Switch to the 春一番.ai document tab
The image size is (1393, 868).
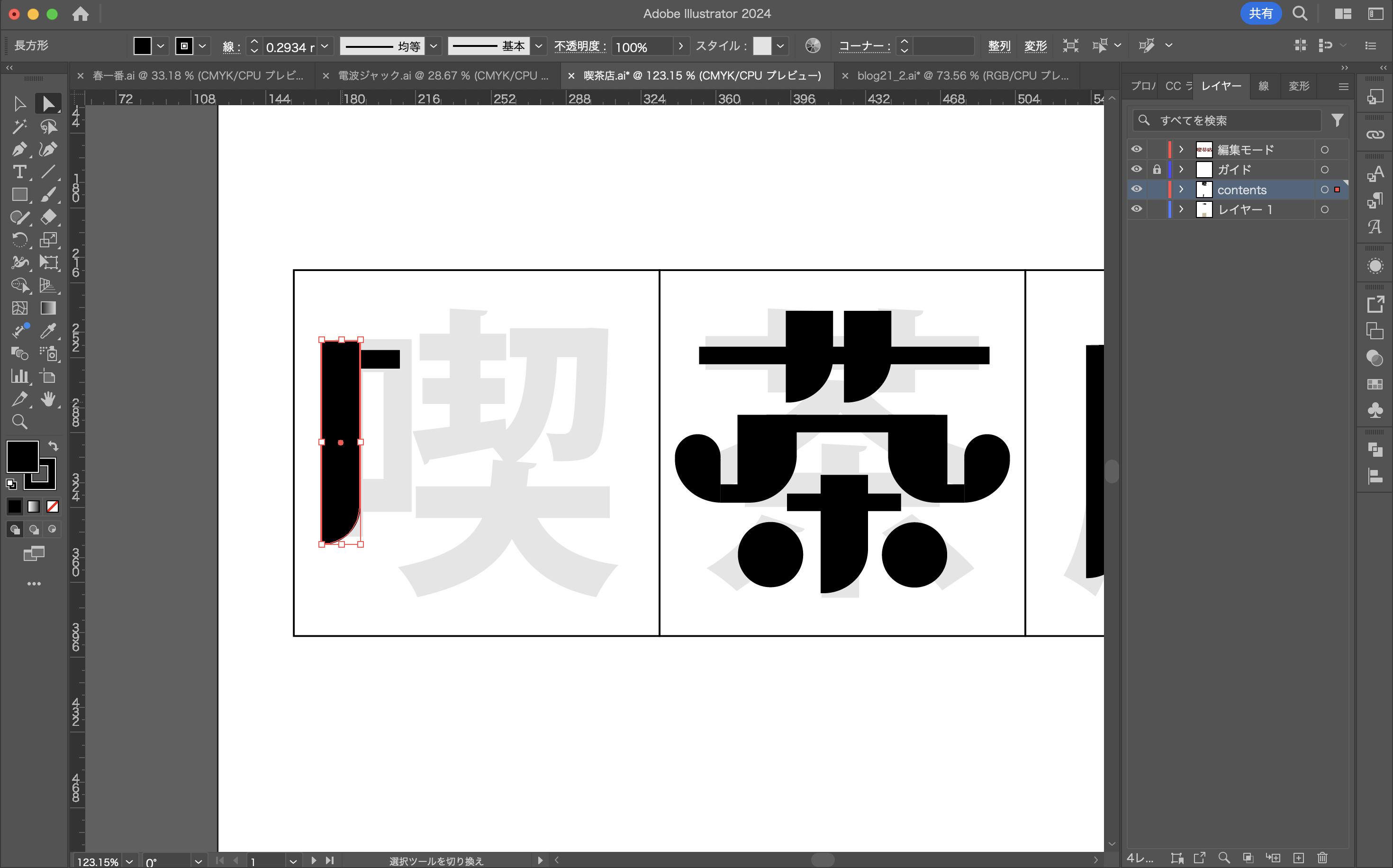(198, 76)
